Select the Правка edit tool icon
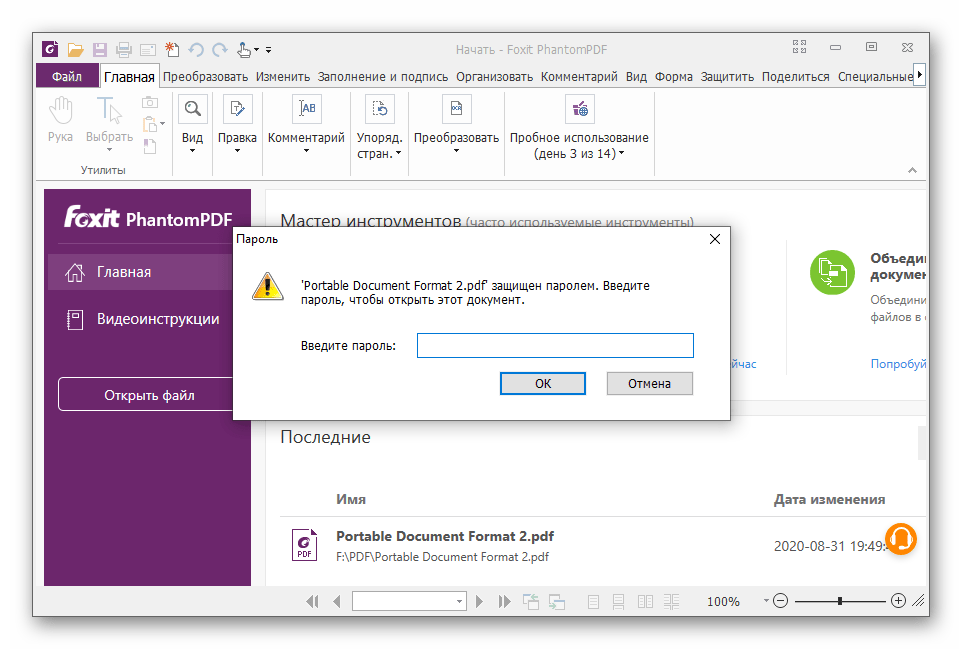 [x=237, y=108]
